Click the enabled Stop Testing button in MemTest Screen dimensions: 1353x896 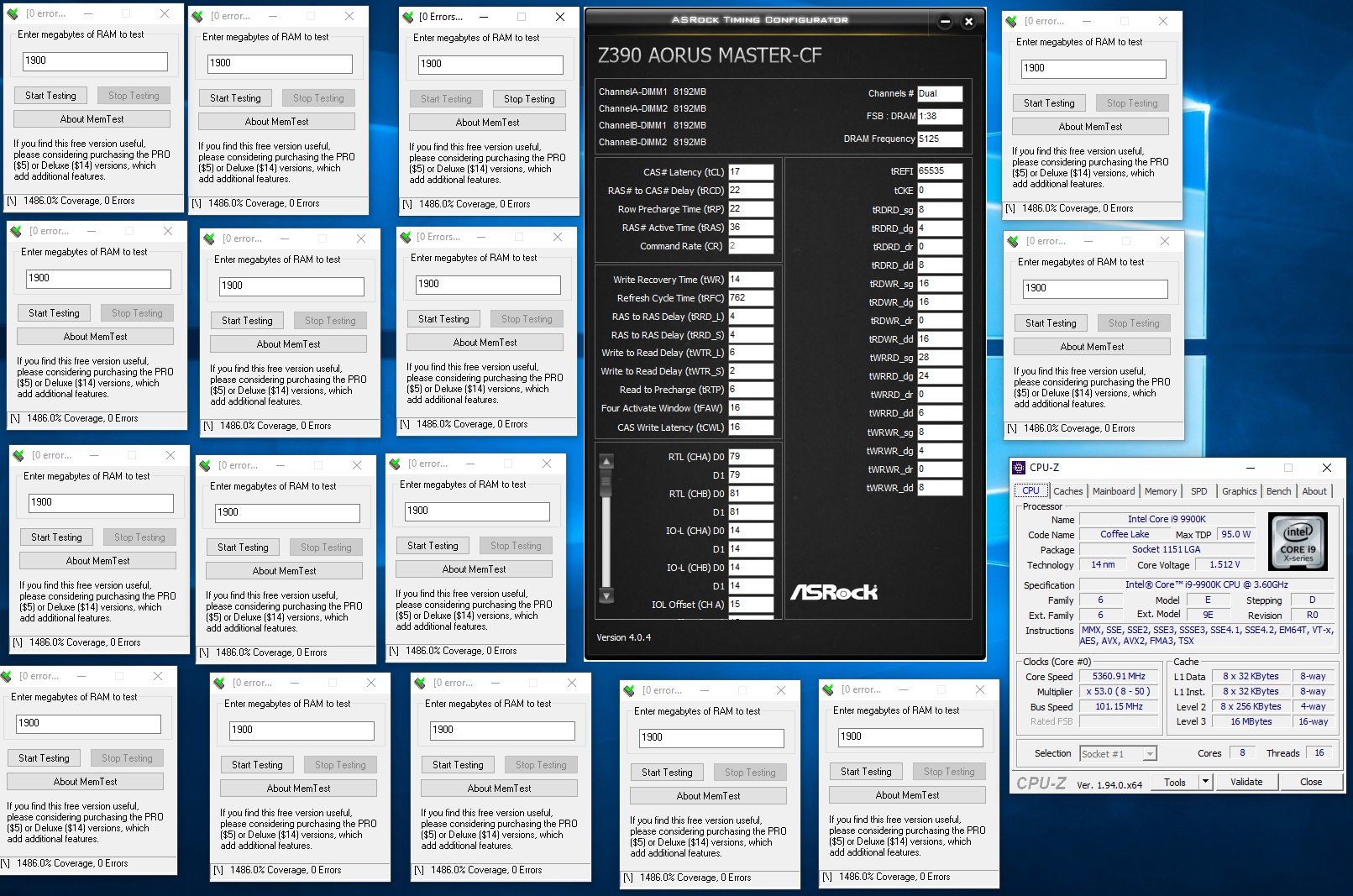[529, 99]
